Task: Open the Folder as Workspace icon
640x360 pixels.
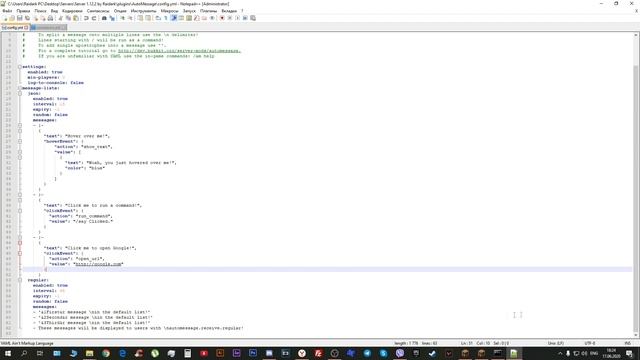Action: [x=204, y=18]
